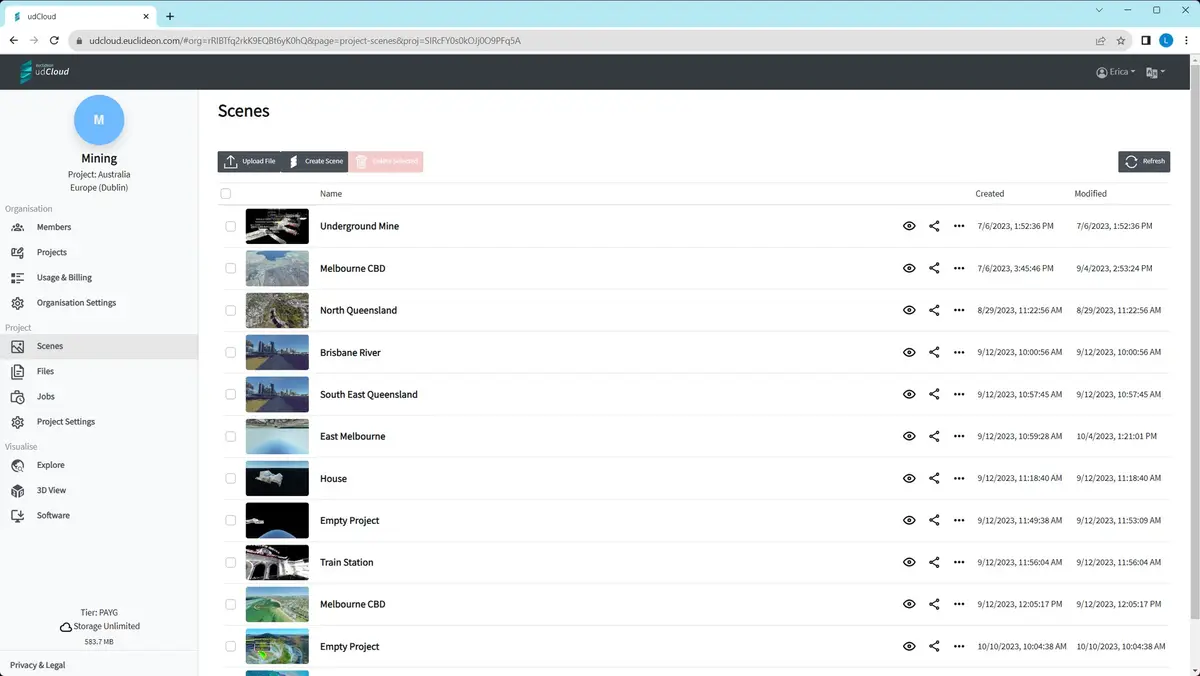Check the South East Queensland checkbox
The height and width of the screenshot is (676, 1200).
point(231,394)
